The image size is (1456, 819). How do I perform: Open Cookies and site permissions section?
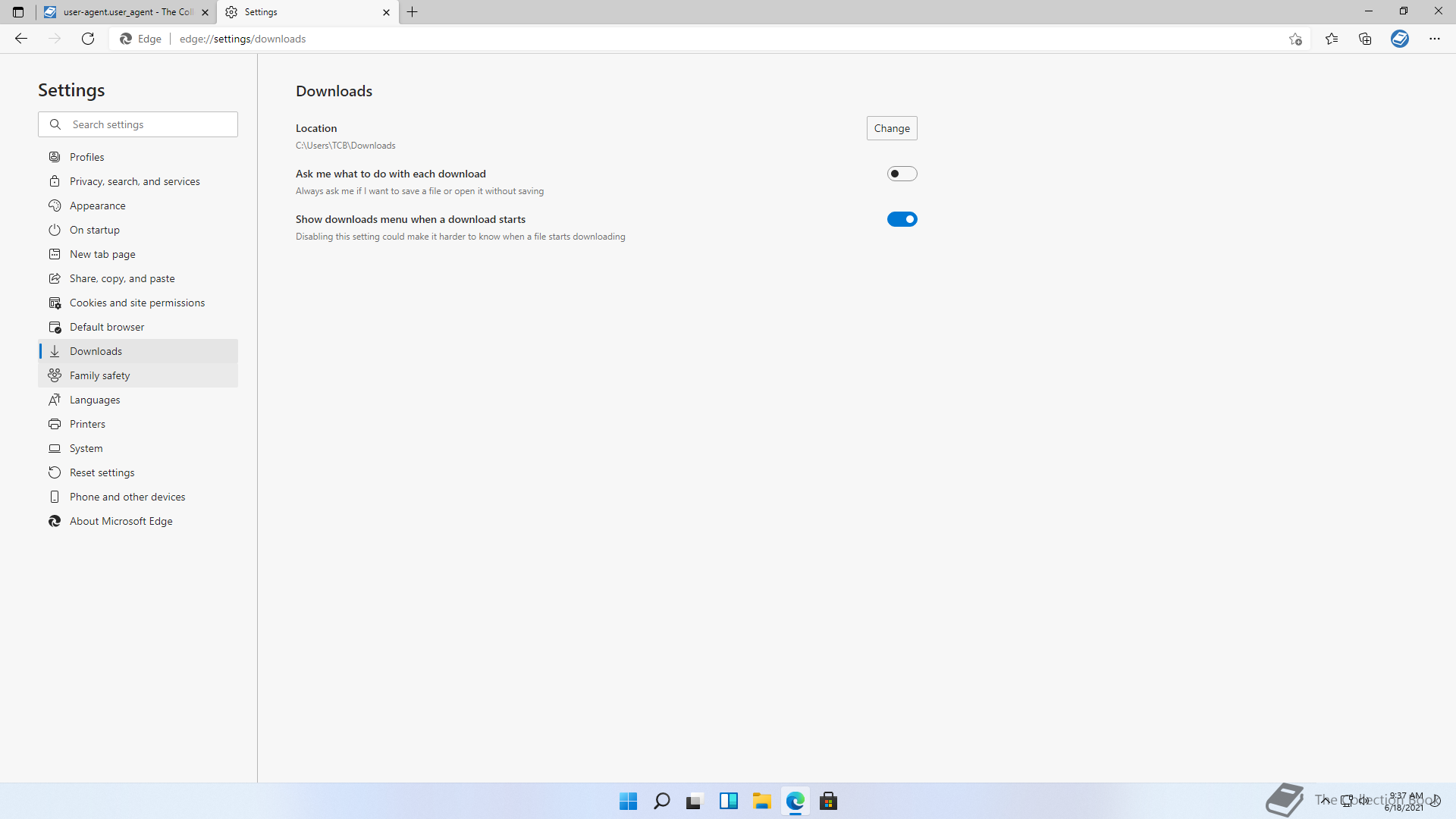(137, 303)
